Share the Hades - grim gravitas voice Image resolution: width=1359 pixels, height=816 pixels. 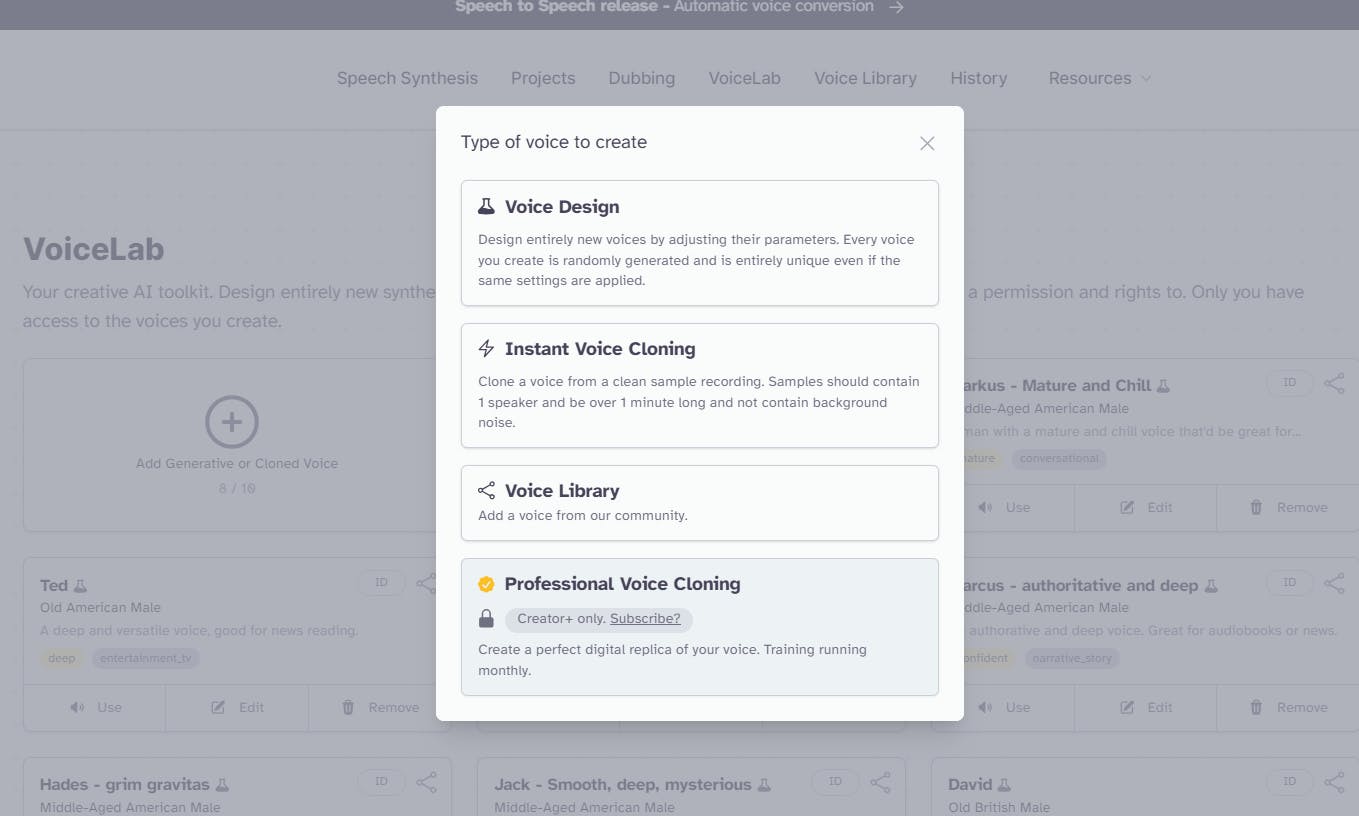(427, 782)
